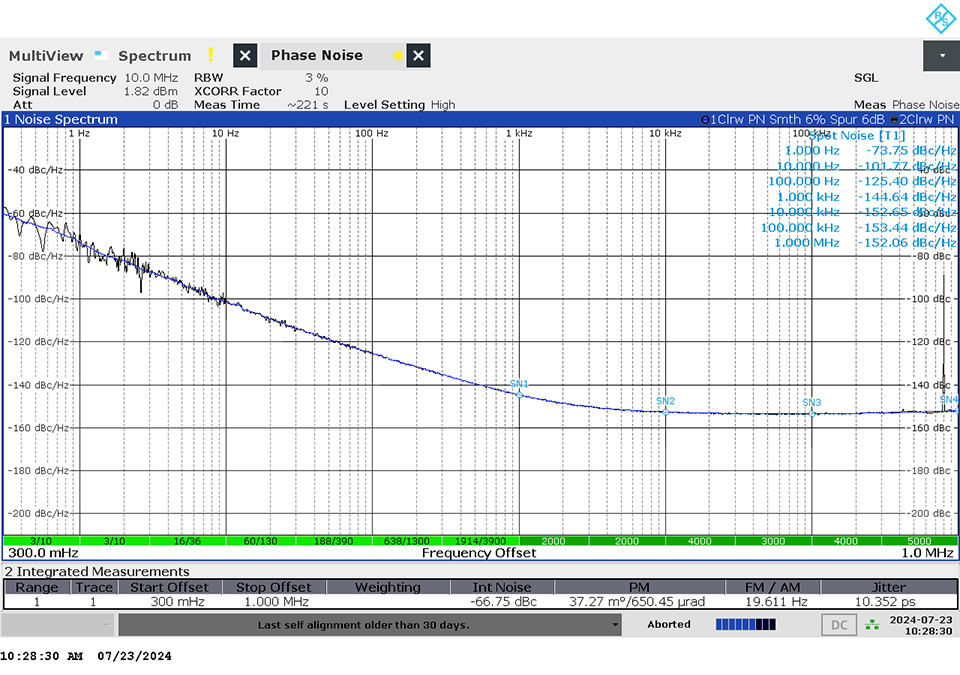
Task: Select the Phase Noise tab
Action: click(316, 56)
